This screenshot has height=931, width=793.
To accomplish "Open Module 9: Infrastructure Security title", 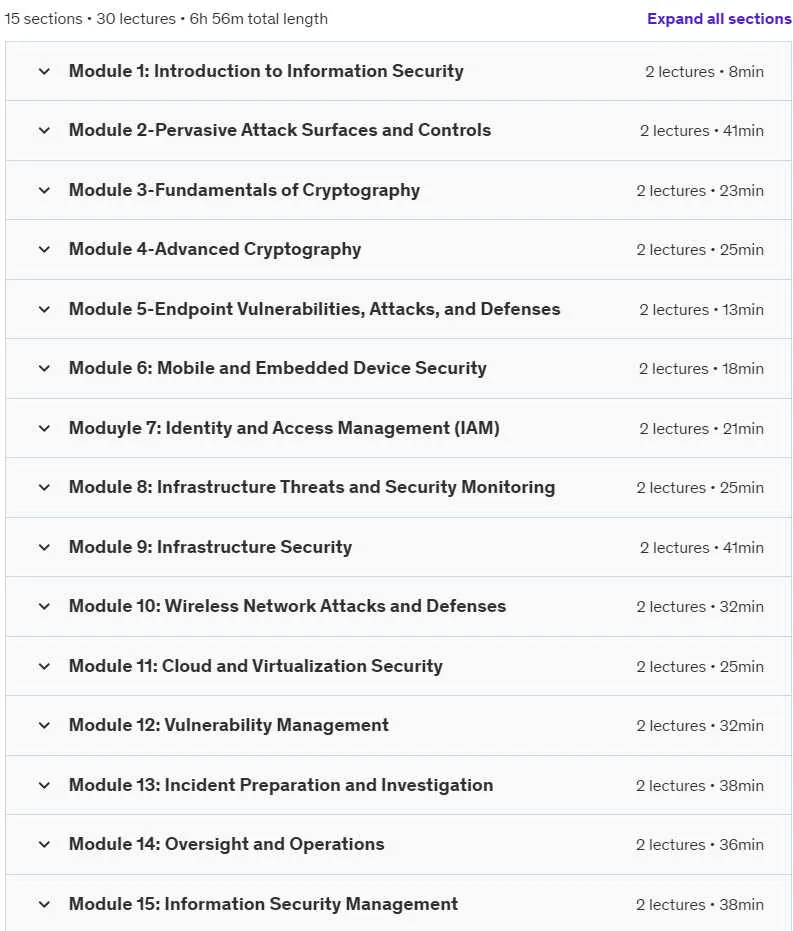I will click(x=210, y=547).
